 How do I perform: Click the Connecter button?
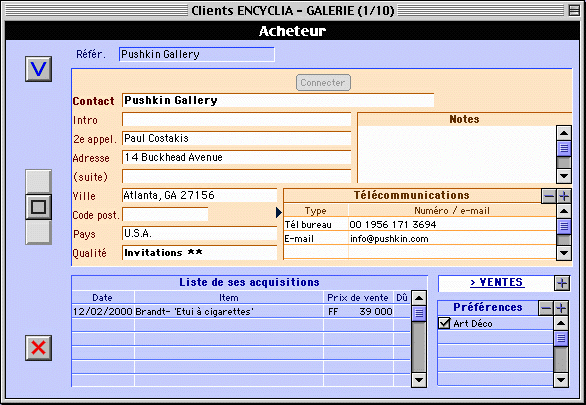[323, 83]
